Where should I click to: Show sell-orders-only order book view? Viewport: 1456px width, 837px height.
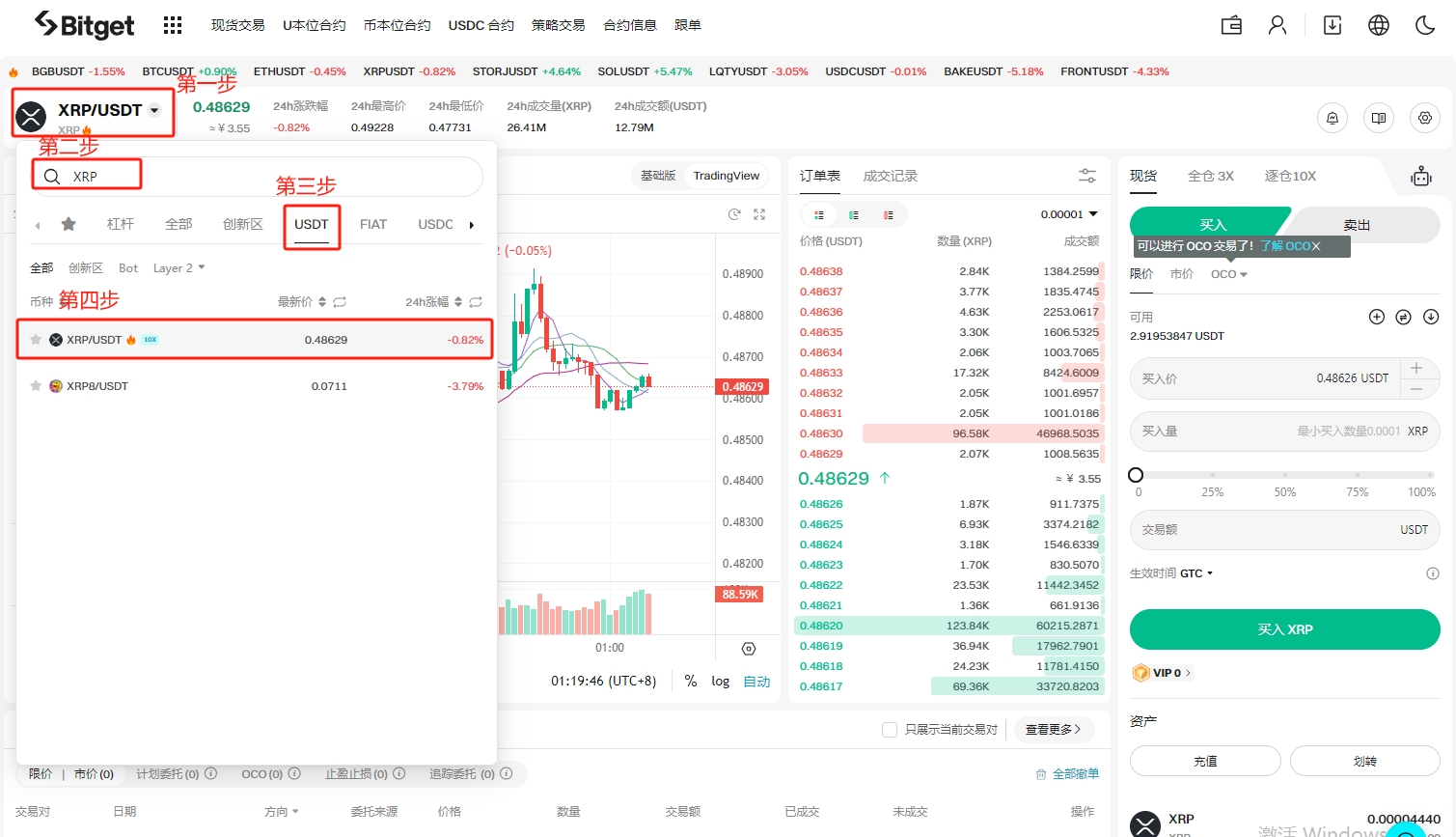(x=889, y=214)
